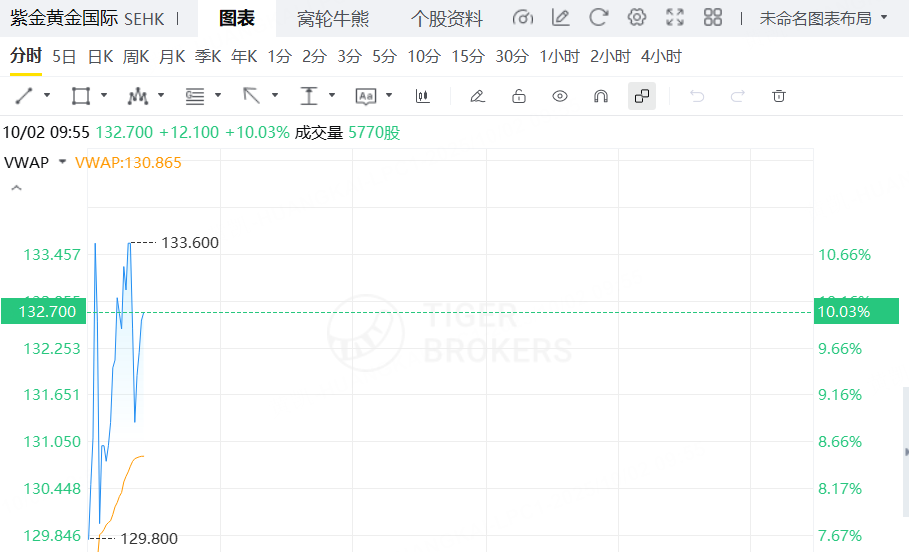909x552 pixels.
Task: Select the eraser drawing tool
Action: coord(477,96)
